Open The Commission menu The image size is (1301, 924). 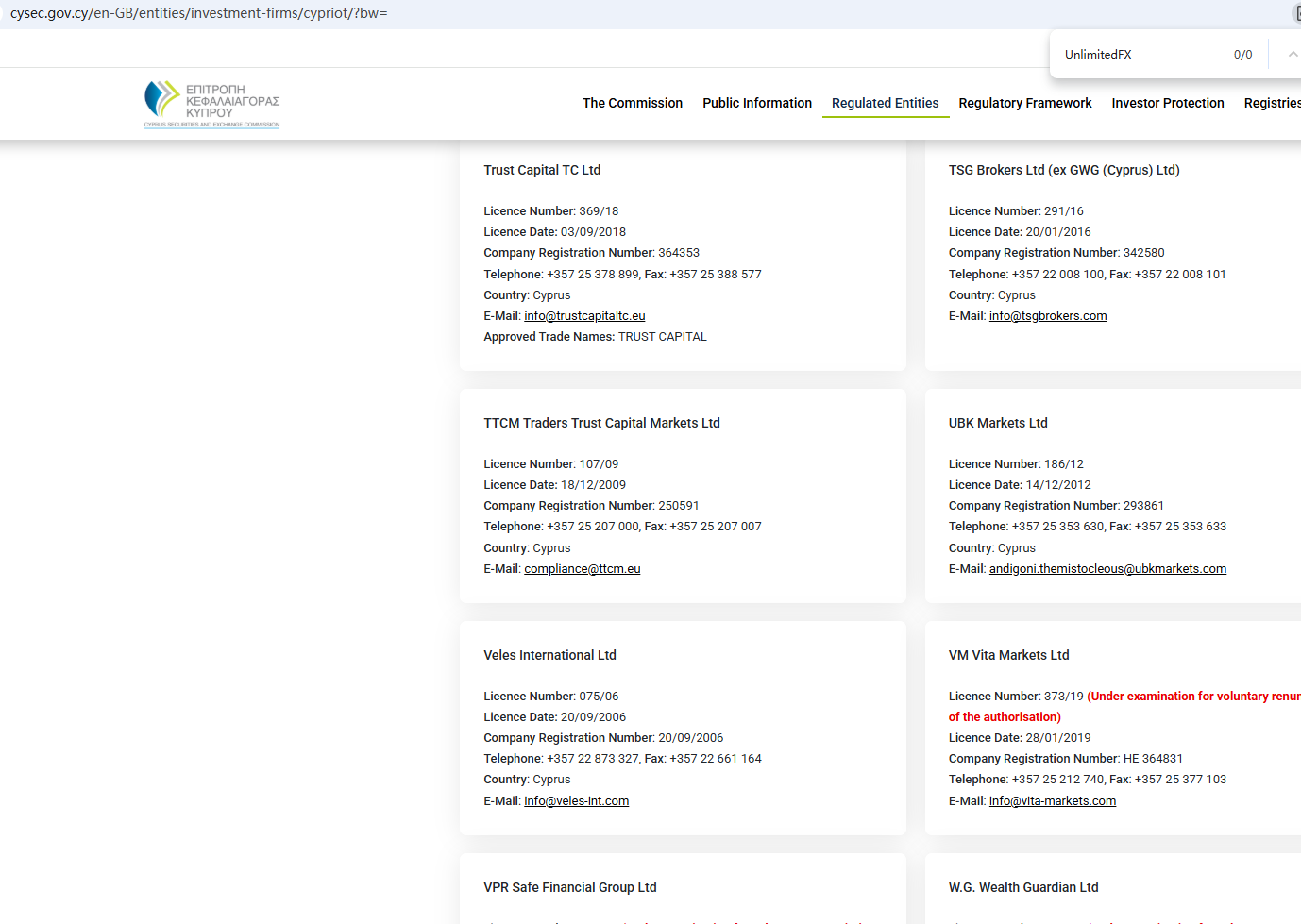click(632, 103)
